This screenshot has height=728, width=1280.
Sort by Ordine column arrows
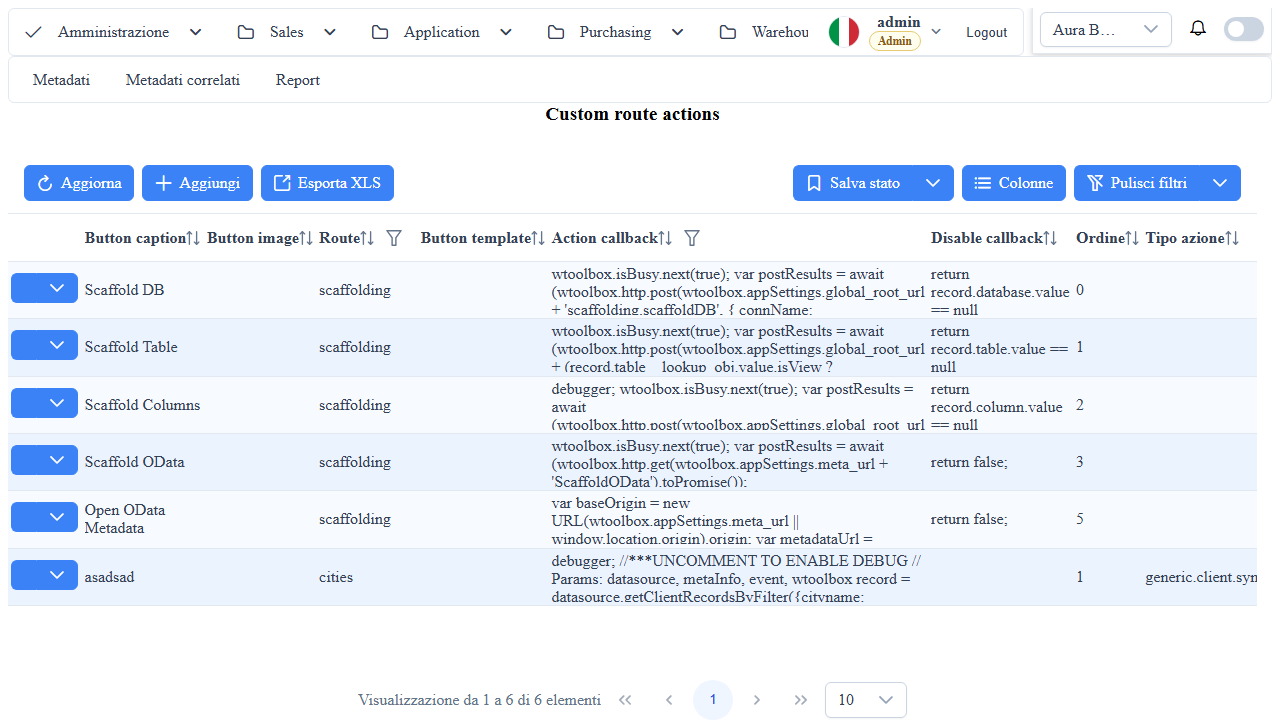point(1132,238)
